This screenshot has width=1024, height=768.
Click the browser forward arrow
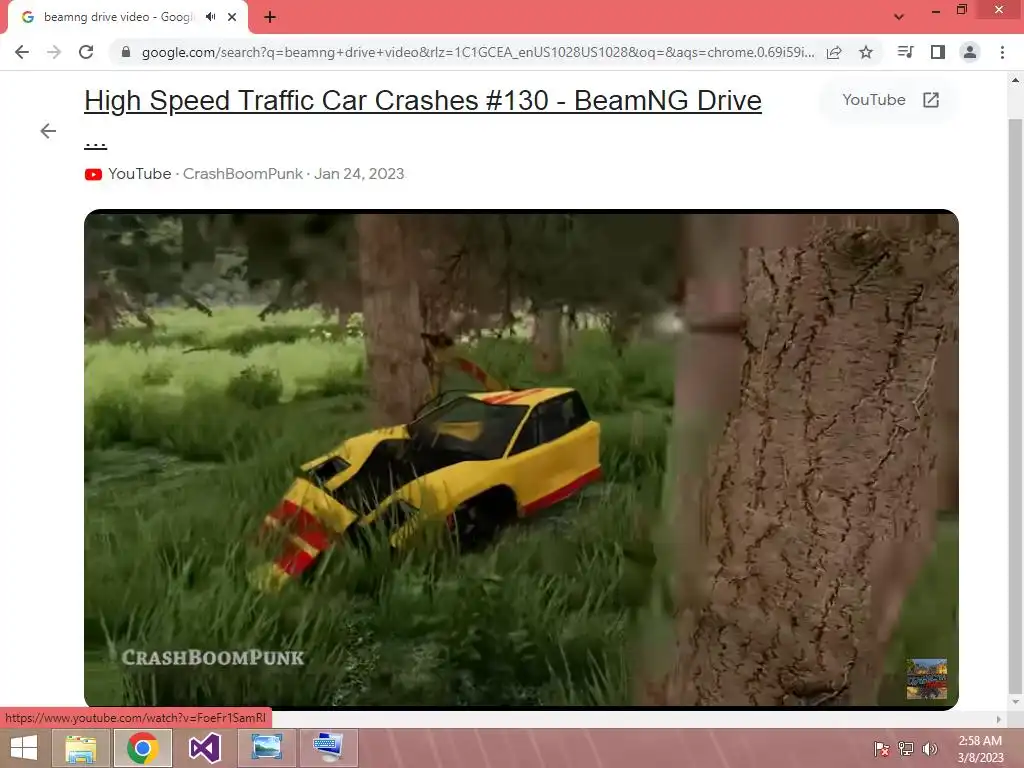point(54,52)
